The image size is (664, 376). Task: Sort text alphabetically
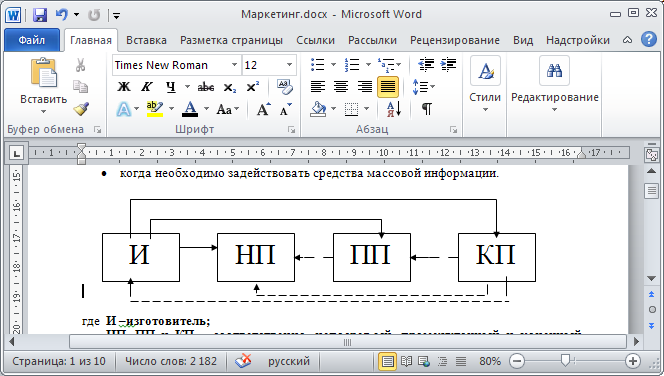coord(394,109)
